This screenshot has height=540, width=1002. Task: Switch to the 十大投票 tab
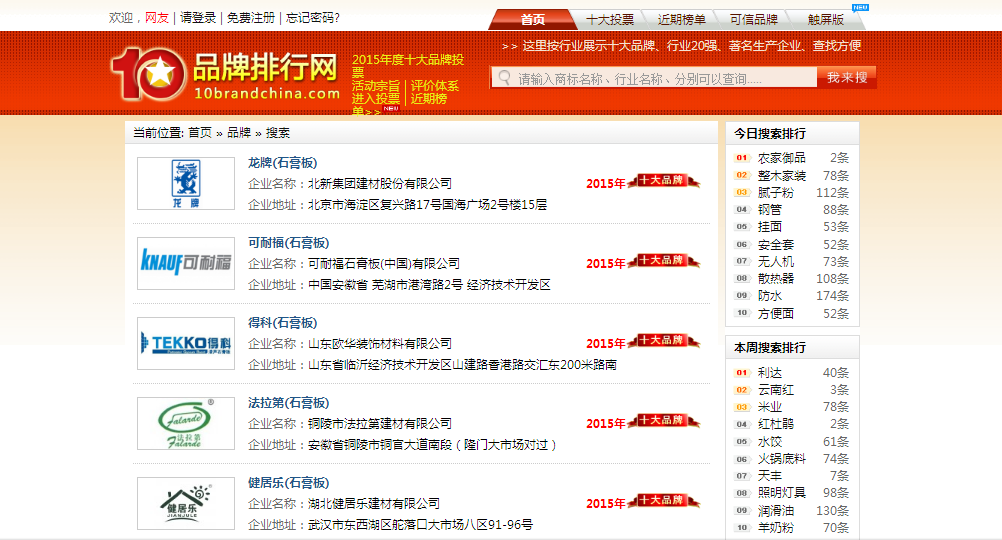tap(610, 20)
